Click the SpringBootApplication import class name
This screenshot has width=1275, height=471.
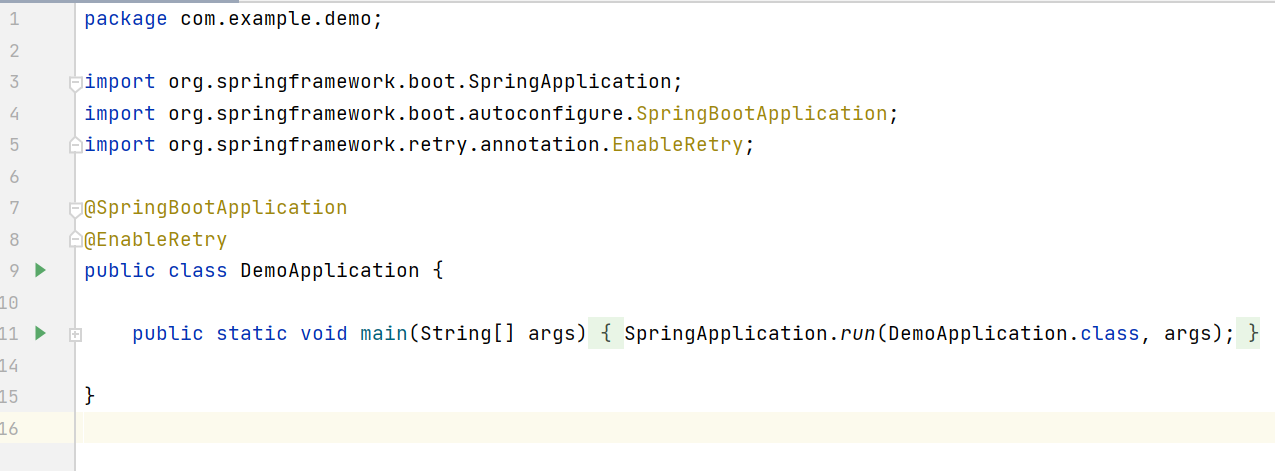click(761, 114)
